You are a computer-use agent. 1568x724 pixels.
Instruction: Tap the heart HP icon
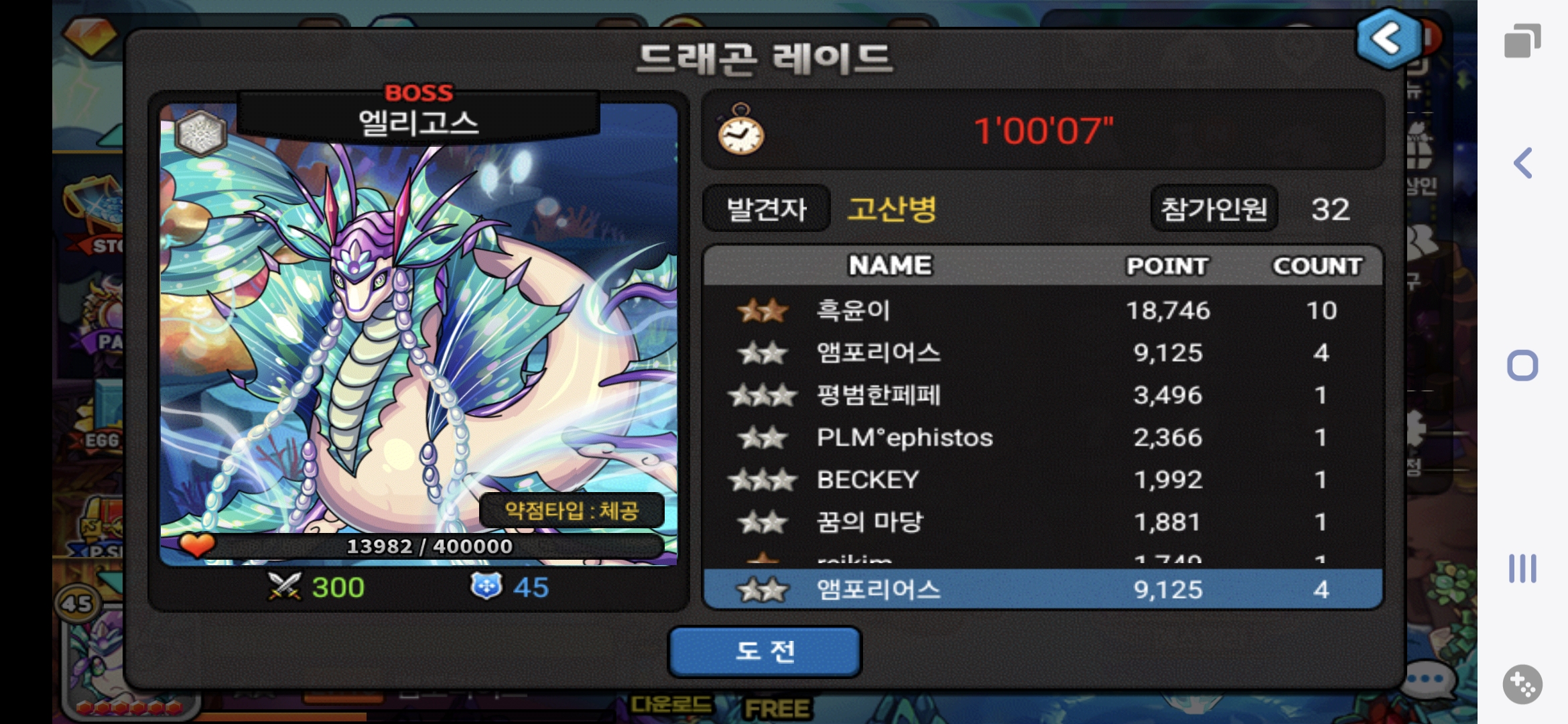point(197,545)
